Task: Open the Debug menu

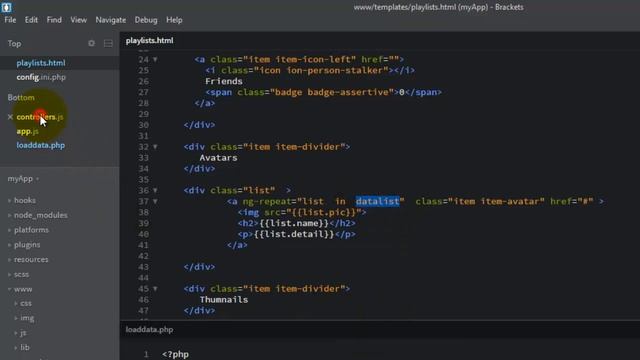Action: click(146, 20)
